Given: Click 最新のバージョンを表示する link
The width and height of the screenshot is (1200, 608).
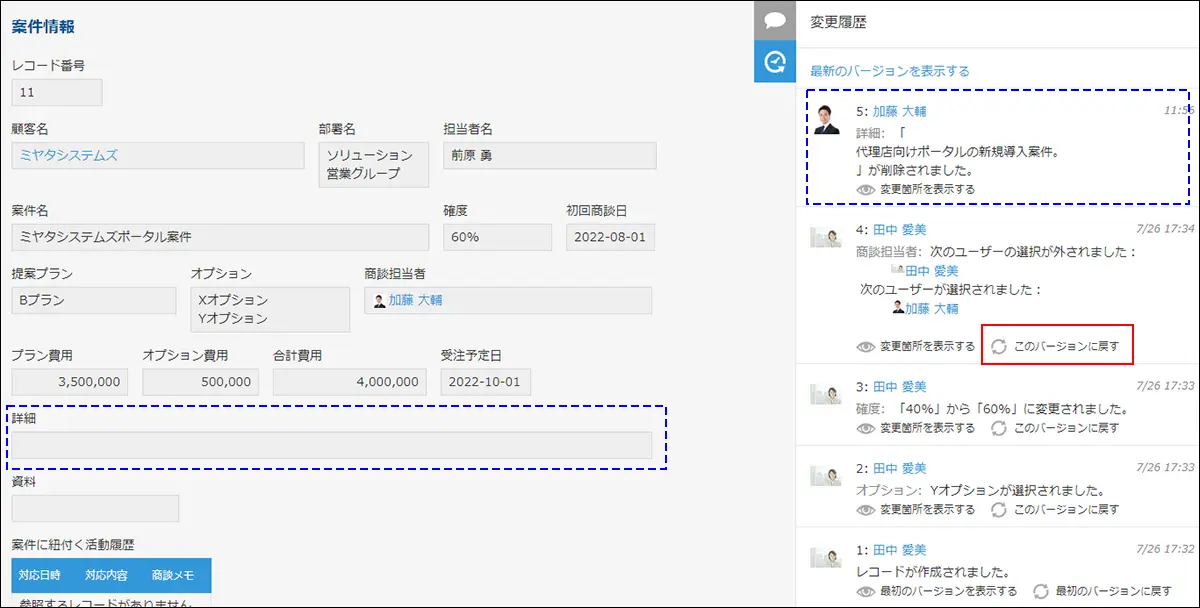Looking at the screenshot, I should [889, 71].
